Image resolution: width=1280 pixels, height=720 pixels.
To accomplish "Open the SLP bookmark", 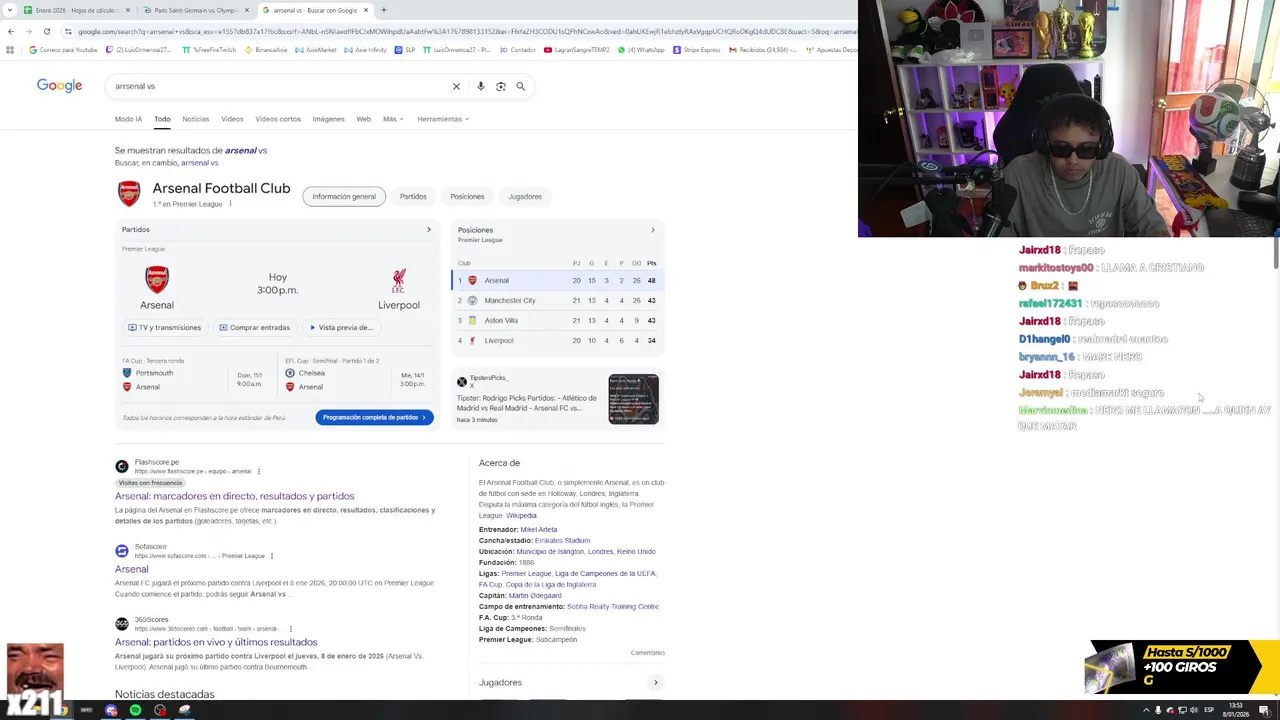I will click(405, 49).
